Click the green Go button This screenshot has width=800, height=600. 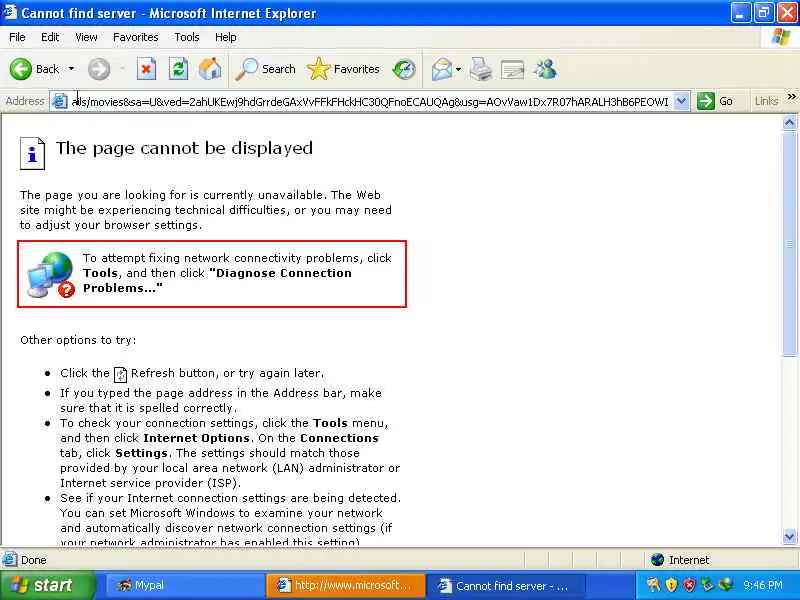(x=715, y=101)
